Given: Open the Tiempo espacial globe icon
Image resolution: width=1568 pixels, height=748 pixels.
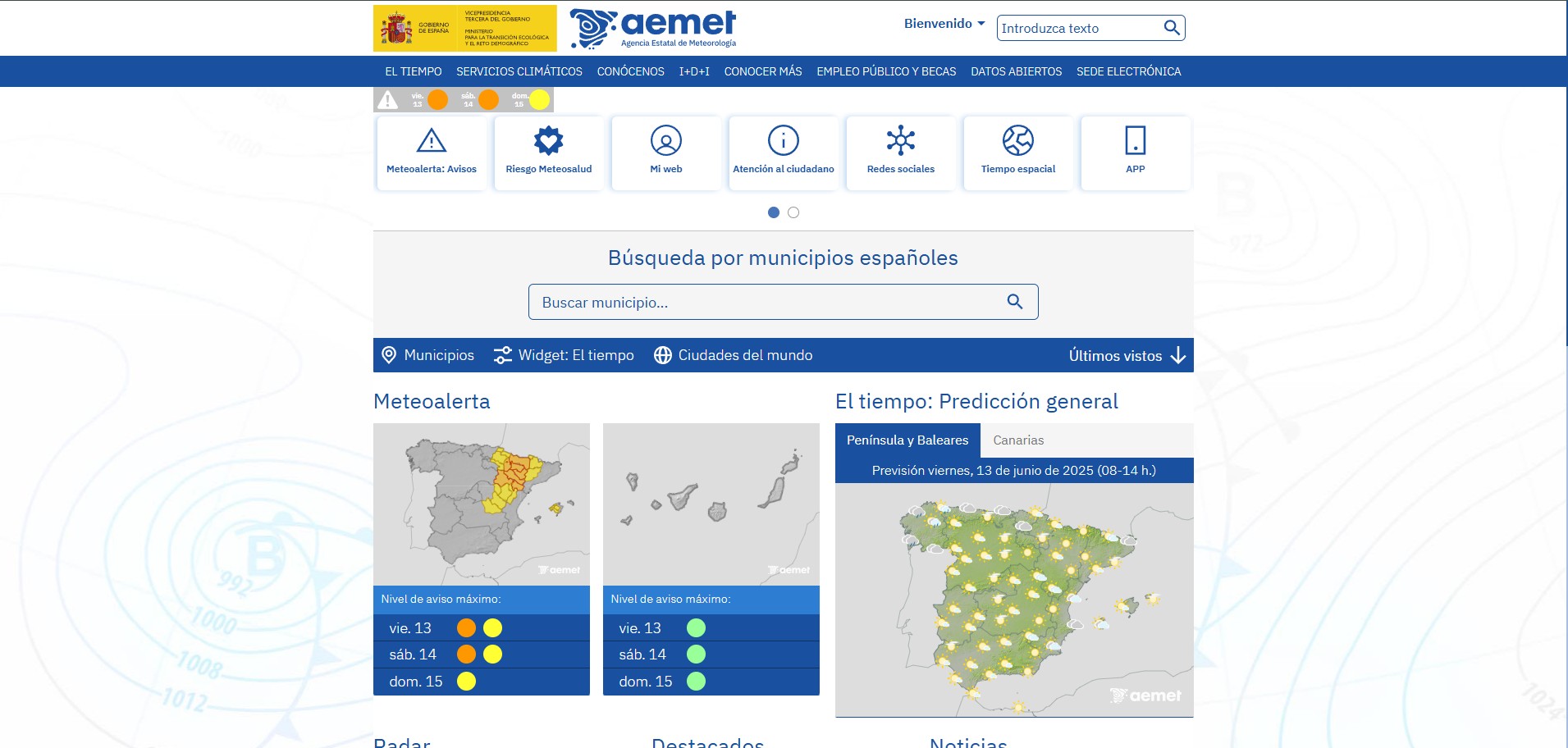Looking at the screenshot, I should click(1017, 141).
